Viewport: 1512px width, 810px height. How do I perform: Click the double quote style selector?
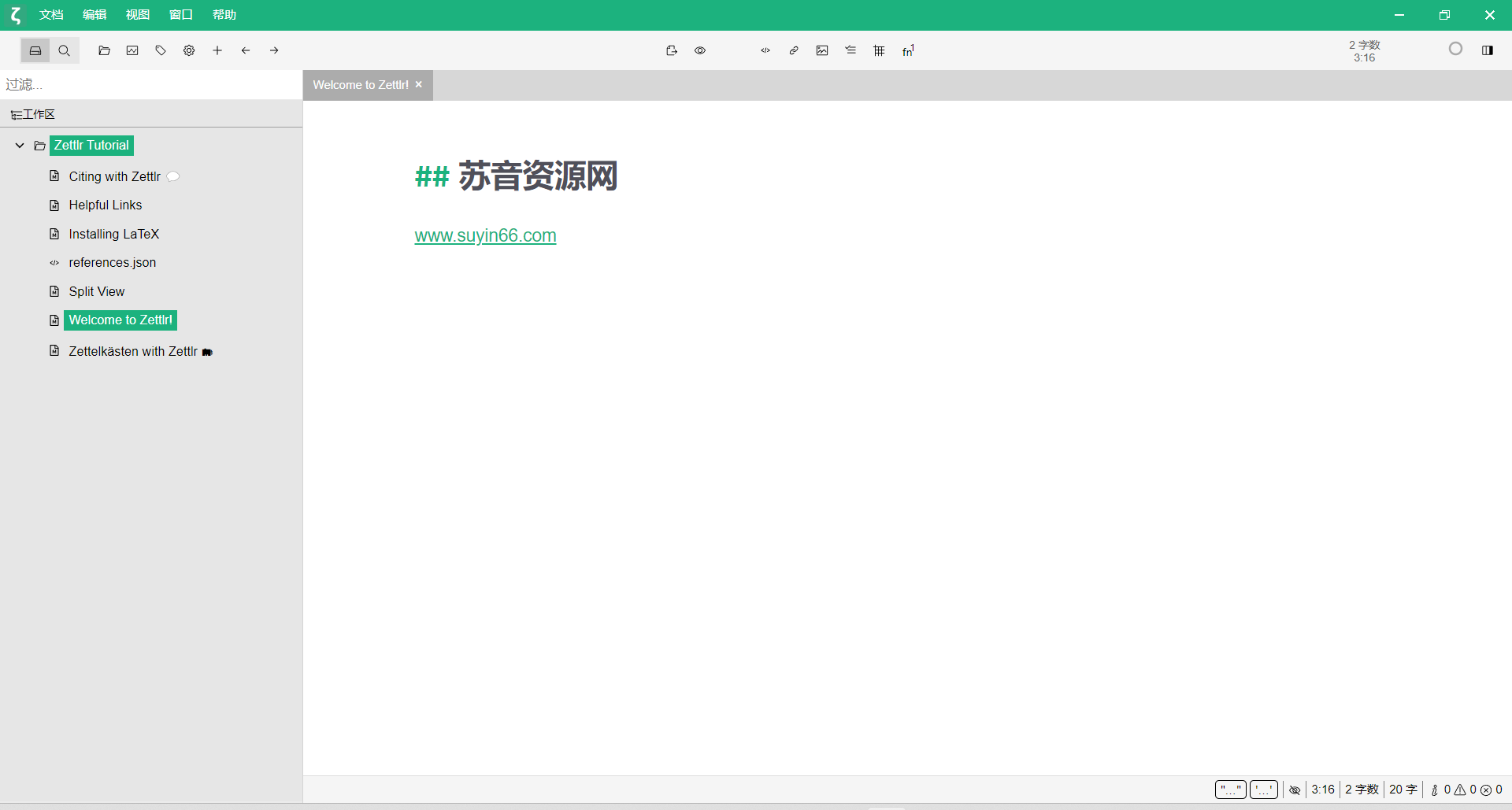coord(1230,790)
